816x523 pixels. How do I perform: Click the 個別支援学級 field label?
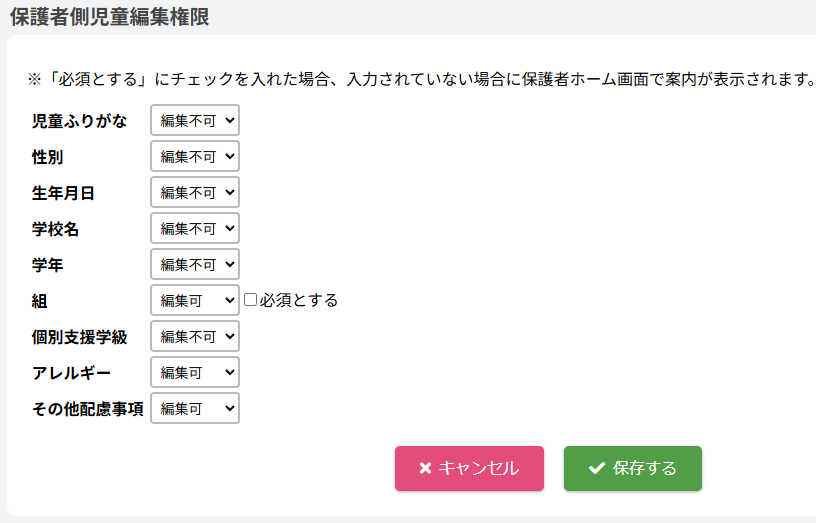pos(80,337)
